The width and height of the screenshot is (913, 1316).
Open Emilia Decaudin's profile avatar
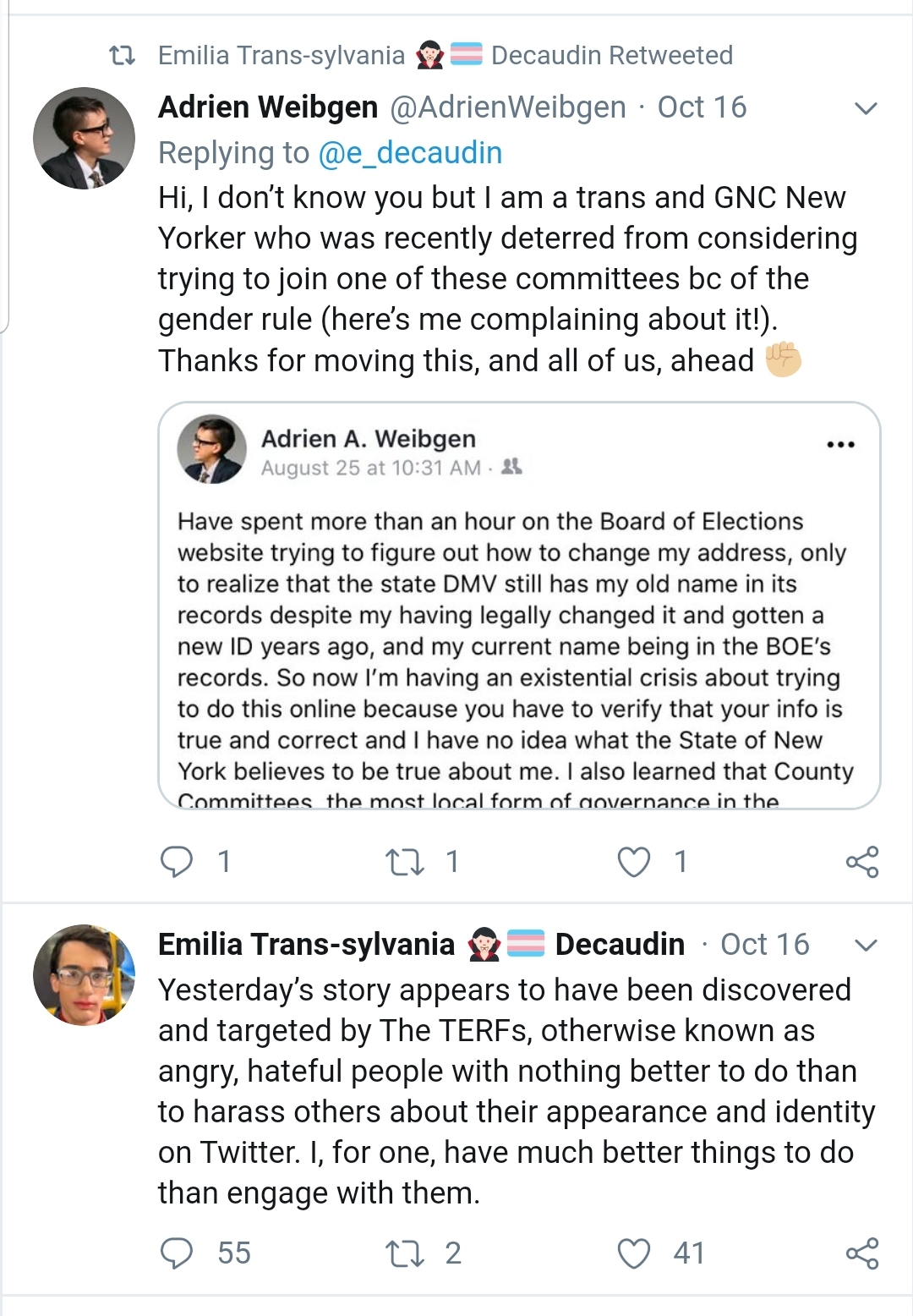84,974
